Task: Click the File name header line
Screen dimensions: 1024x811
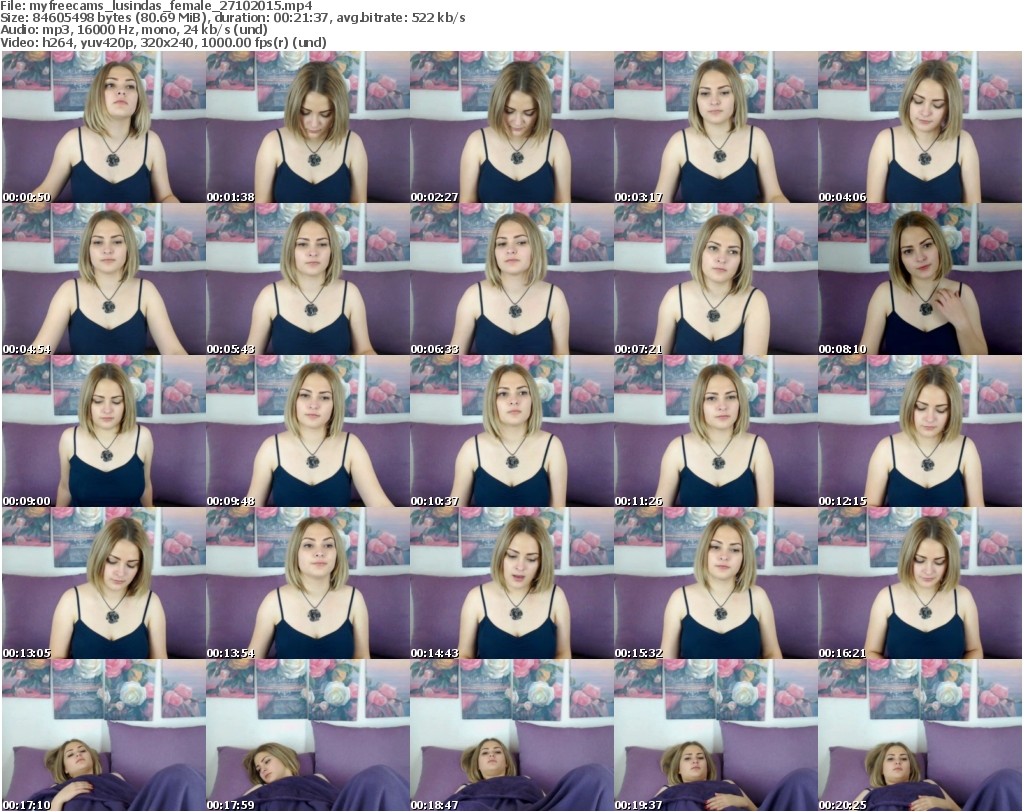Action: pos(157,6)
